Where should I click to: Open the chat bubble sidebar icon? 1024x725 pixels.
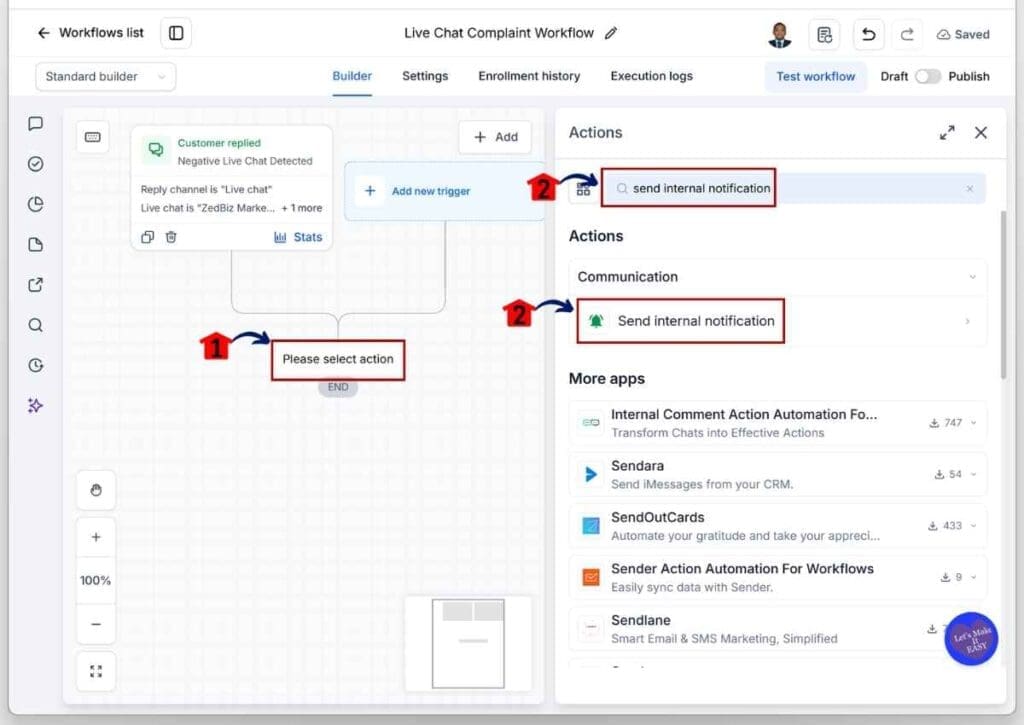[x=36, y=123]
